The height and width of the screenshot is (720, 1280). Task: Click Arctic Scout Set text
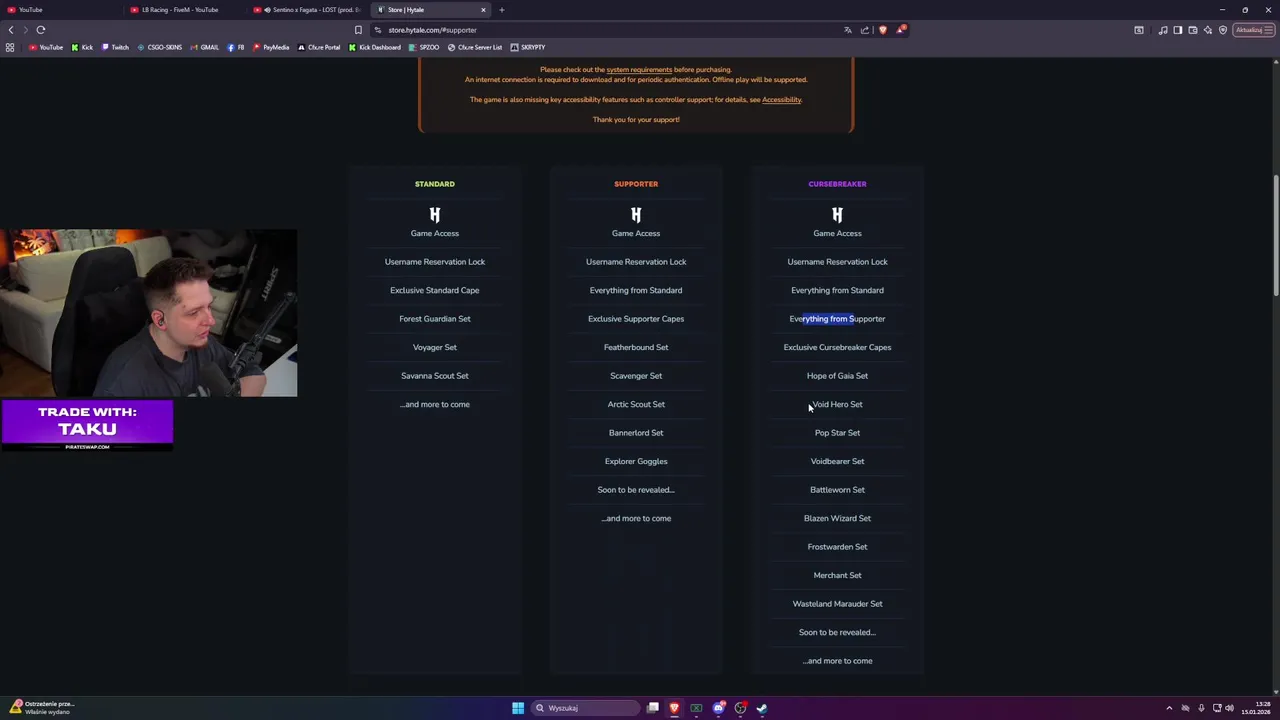coord(636,404)
